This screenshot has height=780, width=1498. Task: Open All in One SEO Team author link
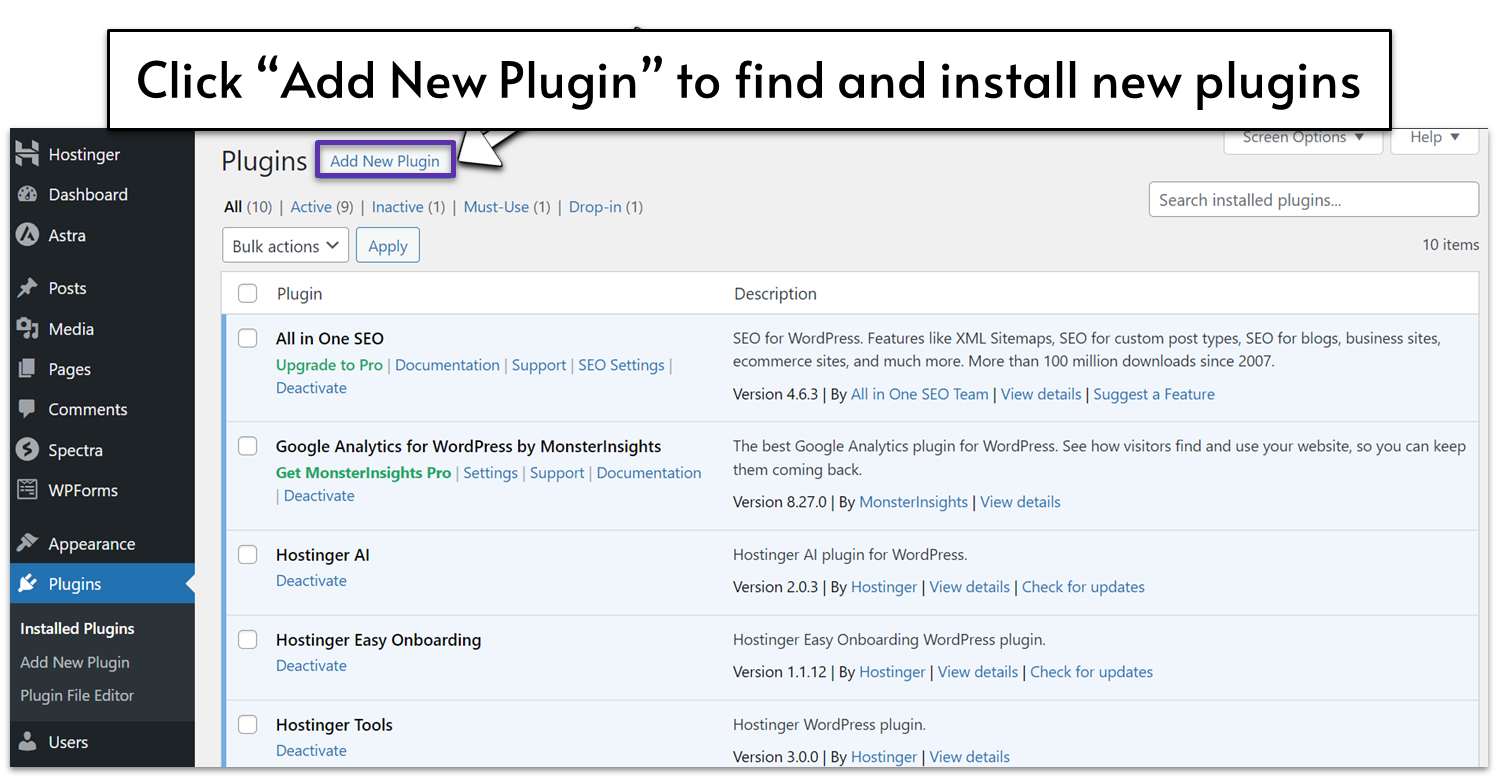[x=919, y=394]
